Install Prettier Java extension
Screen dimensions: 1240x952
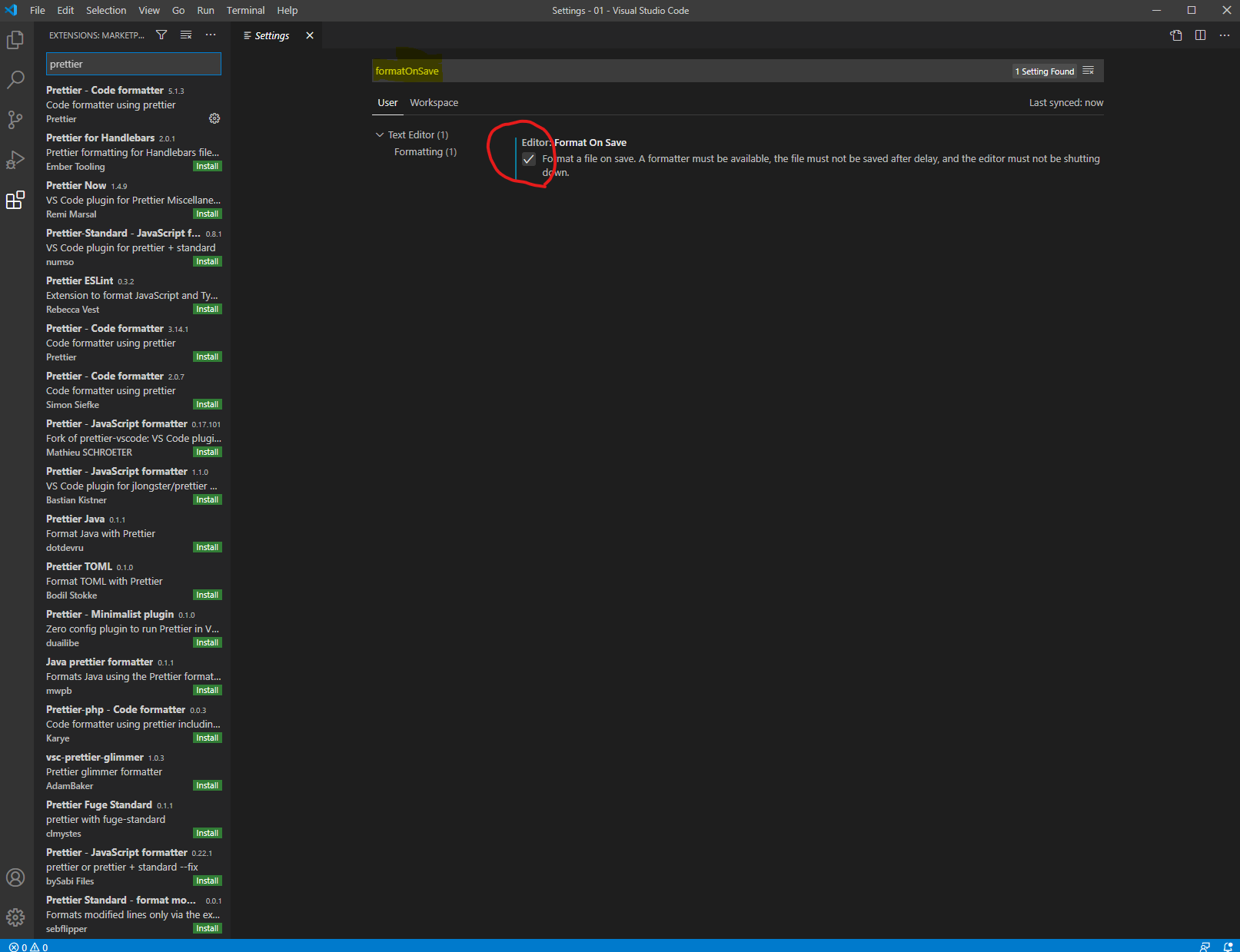207,547
